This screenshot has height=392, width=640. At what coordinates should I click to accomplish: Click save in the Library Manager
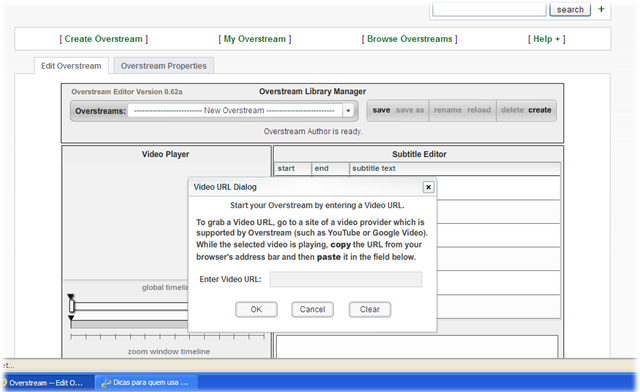tap(381, 110)
